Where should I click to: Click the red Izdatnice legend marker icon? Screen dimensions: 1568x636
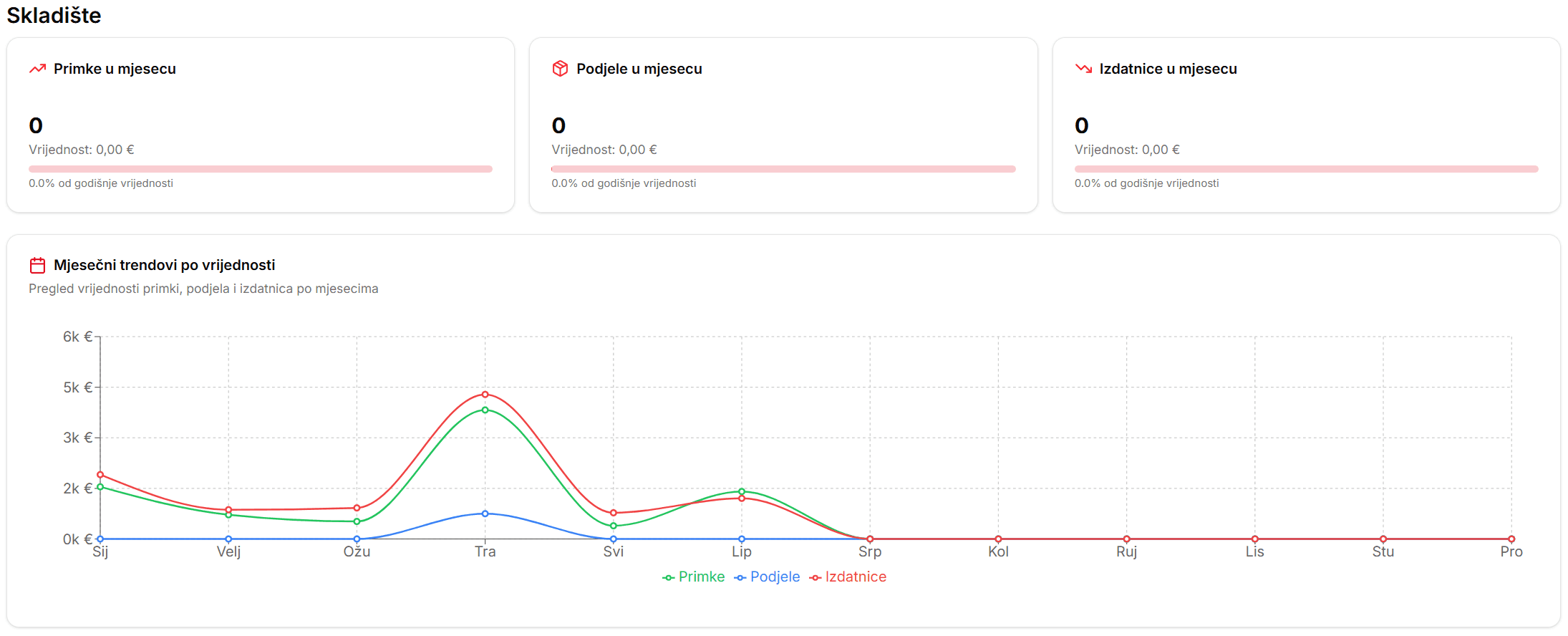815,578
